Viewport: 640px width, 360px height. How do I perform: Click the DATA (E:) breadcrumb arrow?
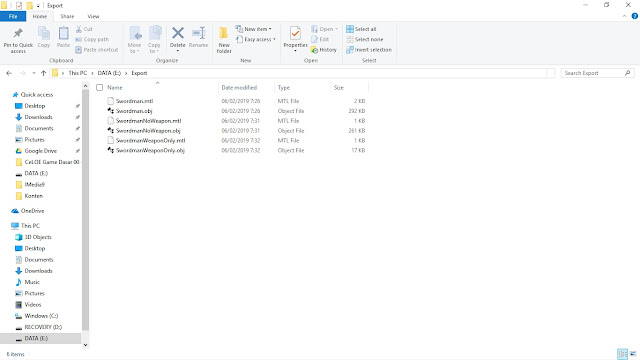click(126, 73)
